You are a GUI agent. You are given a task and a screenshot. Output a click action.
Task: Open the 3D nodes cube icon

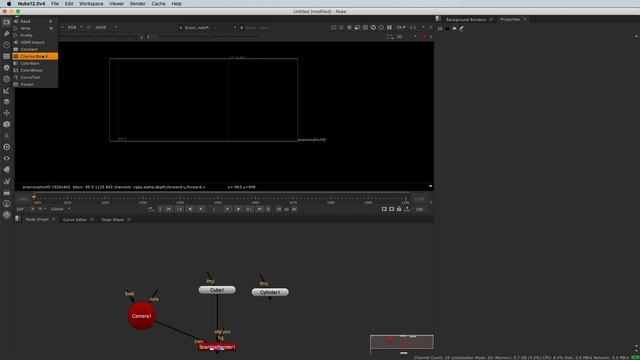(x=7, y=124)
